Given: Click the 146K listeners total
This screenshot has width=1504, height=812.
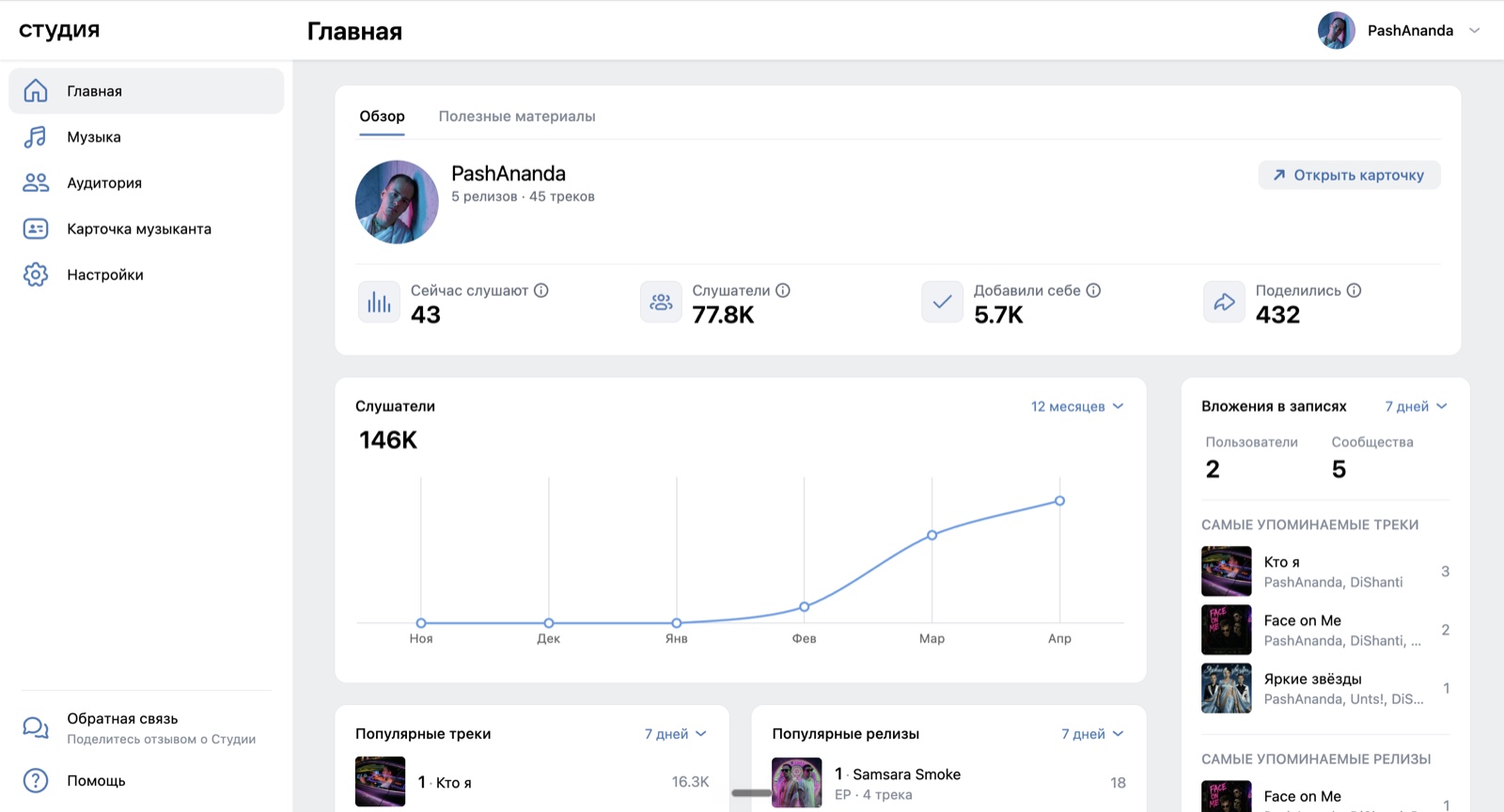Looking at the screenshot, I should coord(388,440).
